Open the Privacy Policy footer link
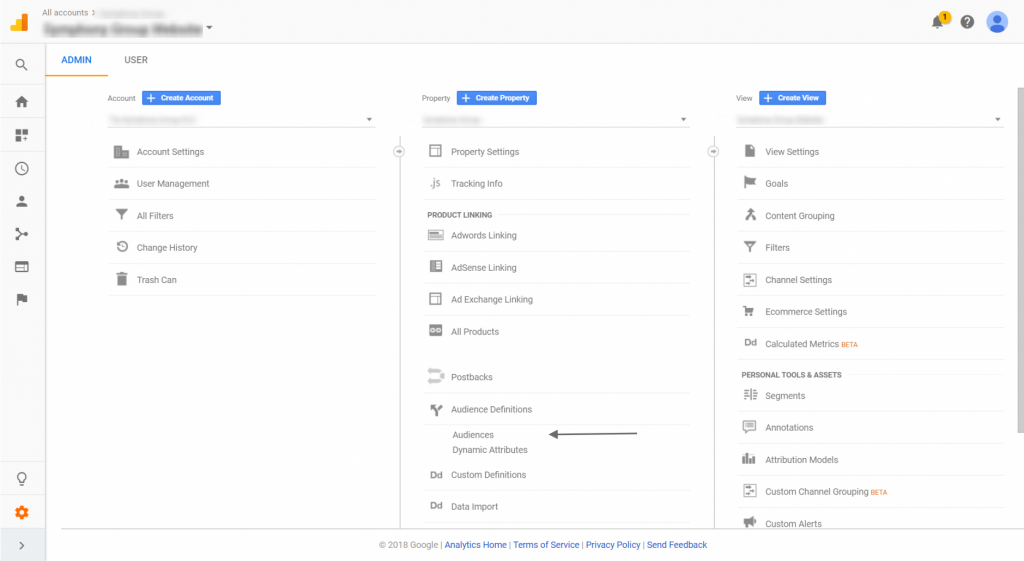This screenshot has width=1024, height=561. (613, 545)
